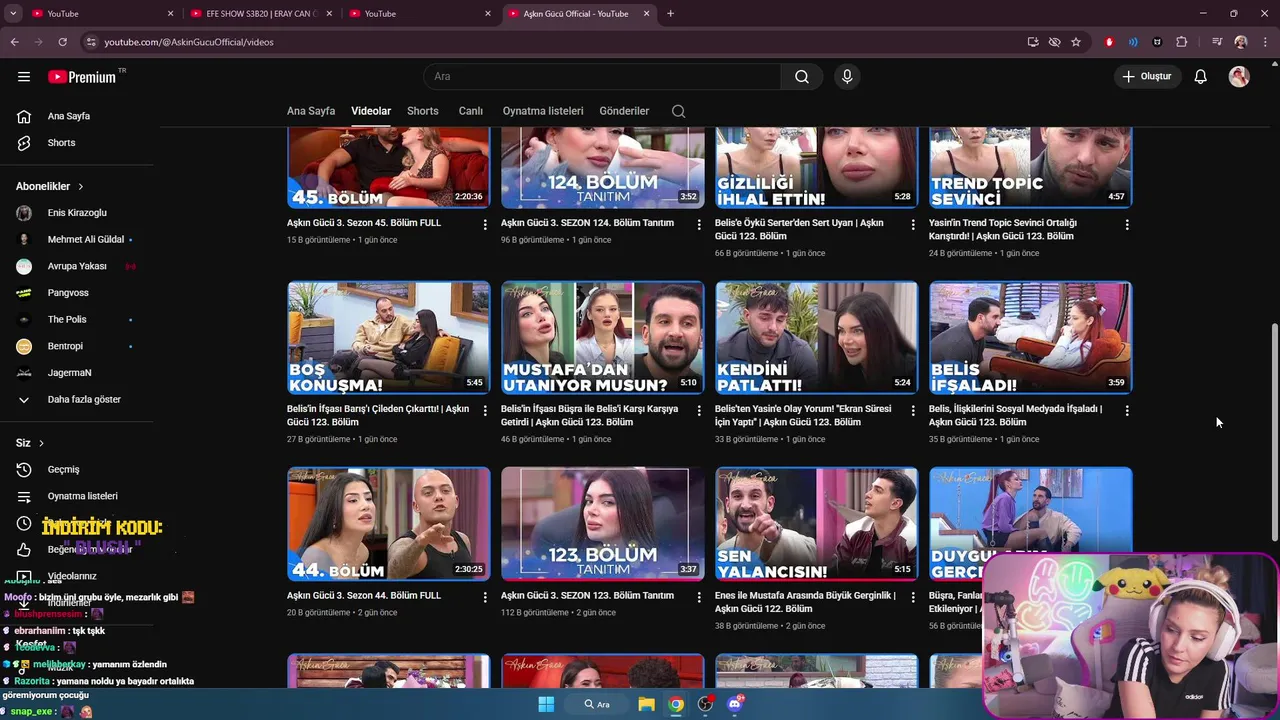The height and width of the screenshot is (720, 1280).
Task: Open options for Belis'in İfşası Büşra video
Action: click(x=699, y=410)
